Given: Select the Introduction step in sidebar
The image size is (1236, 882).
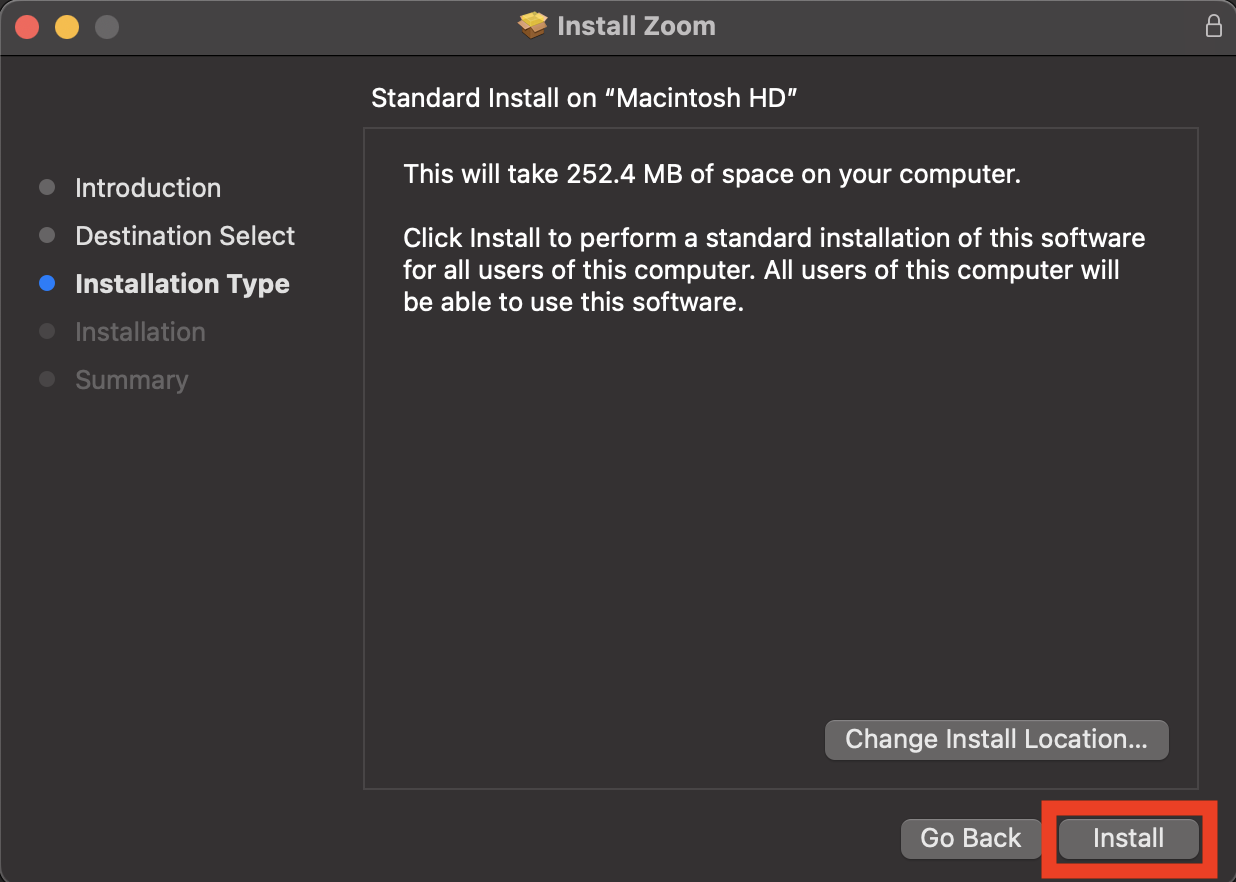Looking at the screenshot, I should tap(148, 188).
